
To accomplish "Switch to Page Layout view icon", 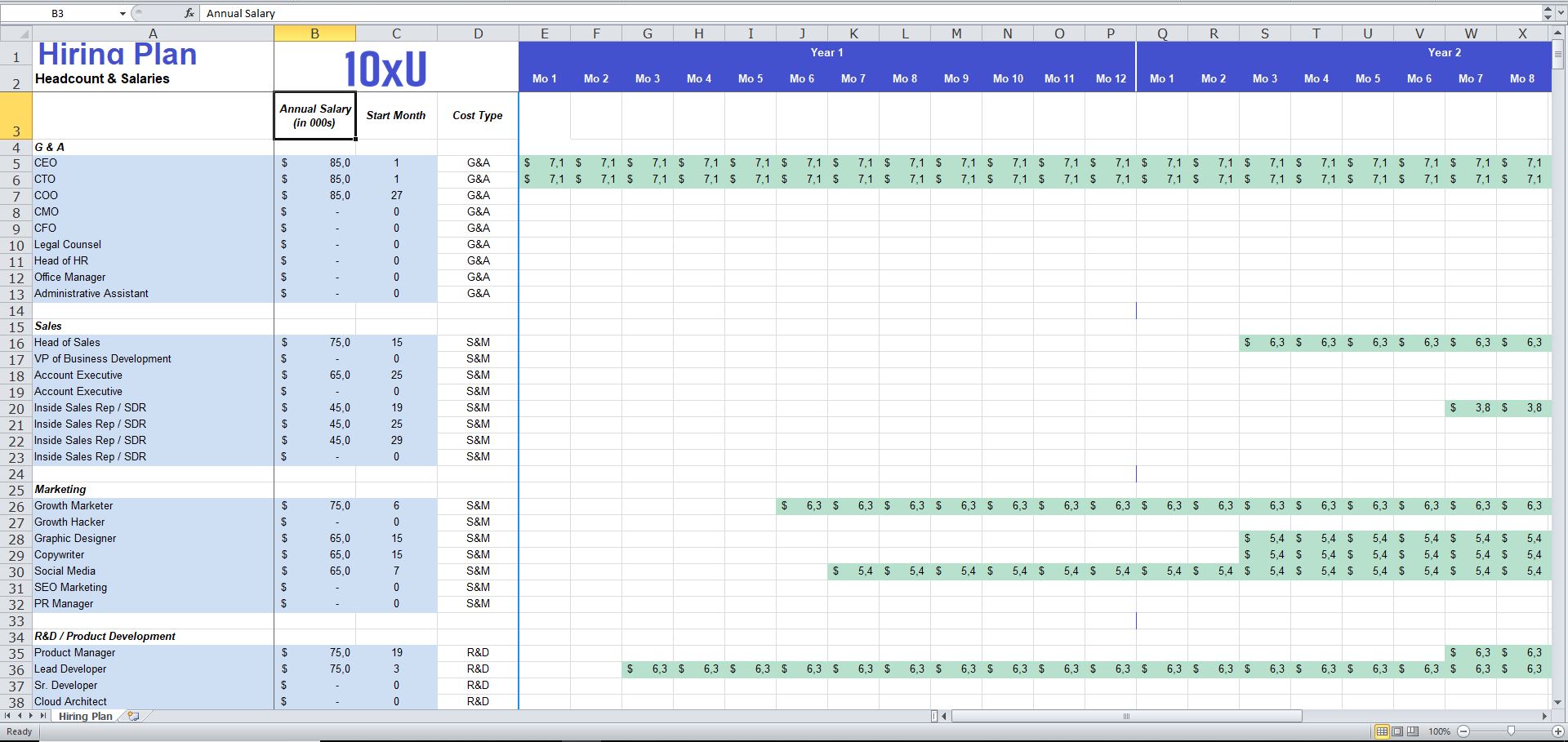I will (x=1397, y=731).
